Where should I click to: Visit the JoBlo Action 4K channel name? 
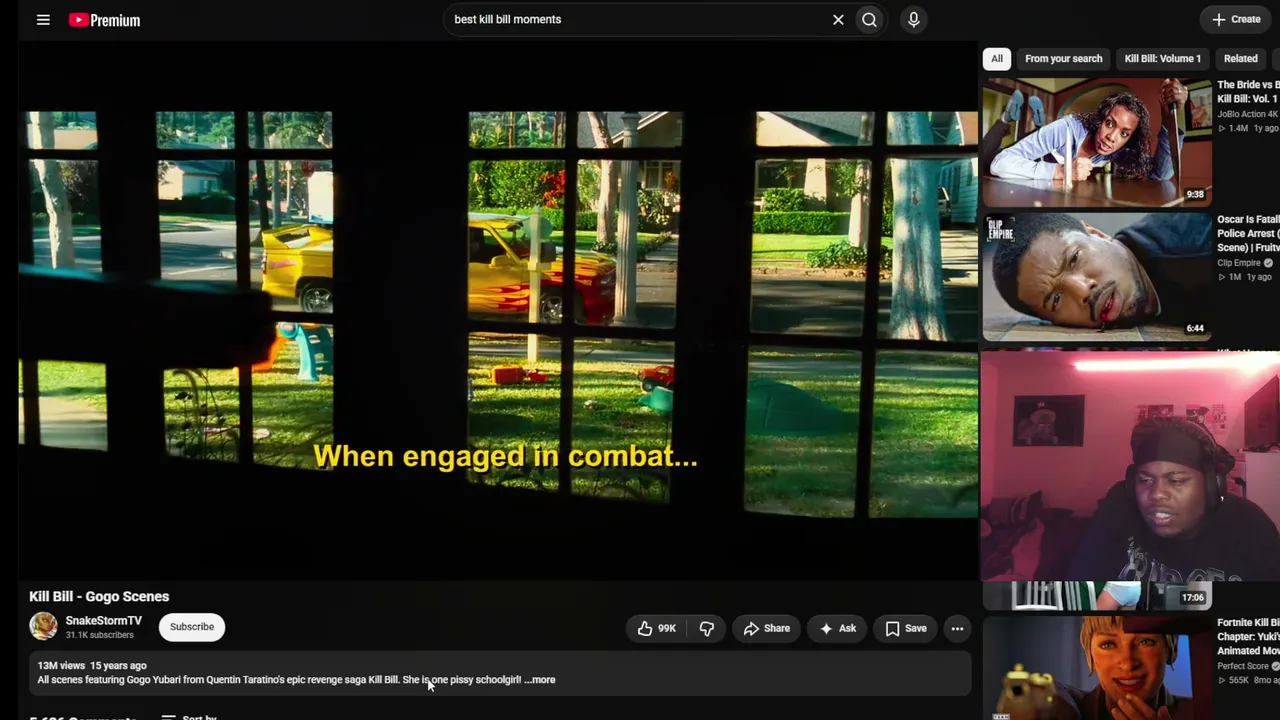(x=1248, y=114)
